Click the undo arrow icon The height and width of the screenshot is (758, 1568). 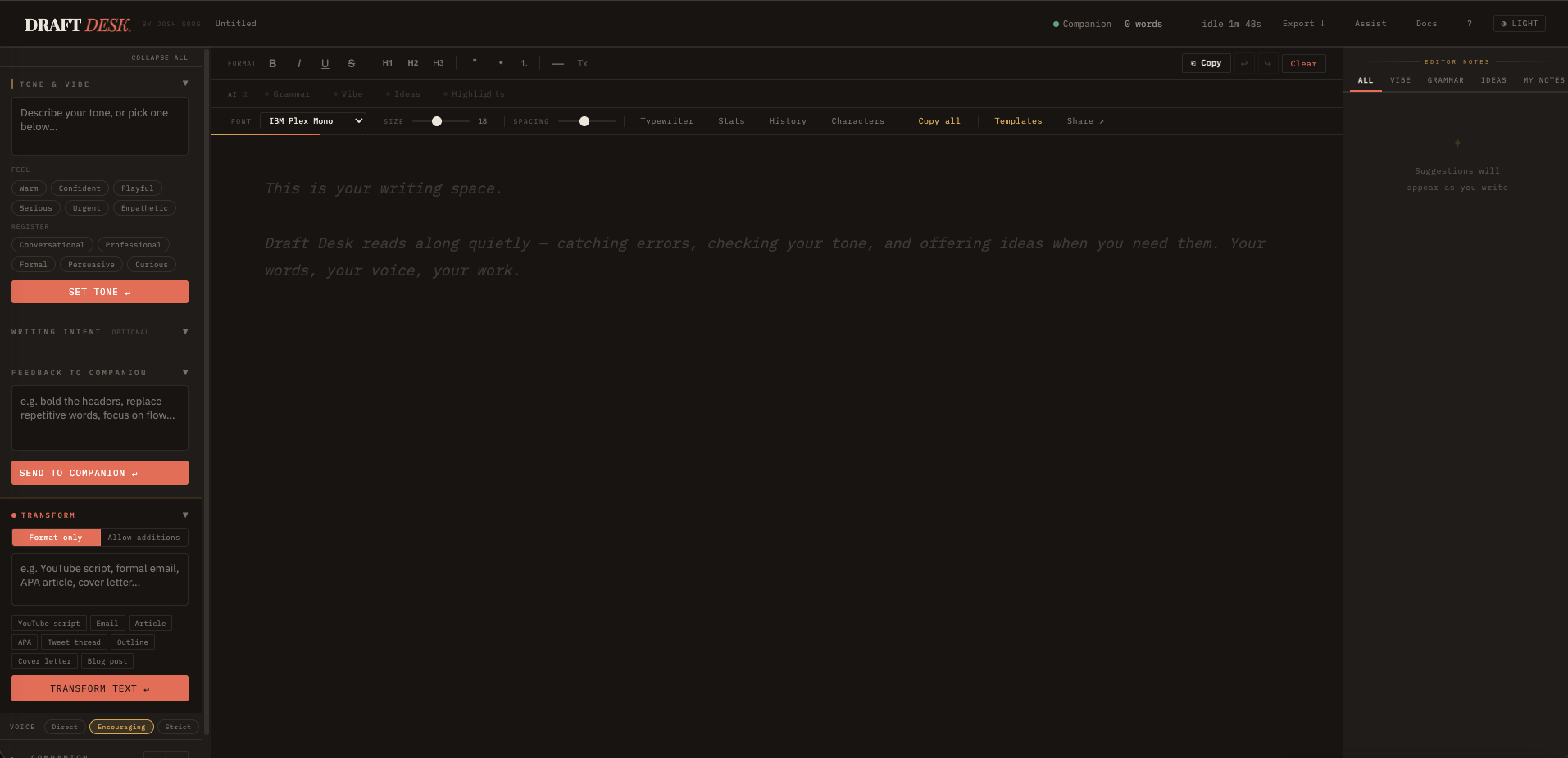coord(1244,63)
